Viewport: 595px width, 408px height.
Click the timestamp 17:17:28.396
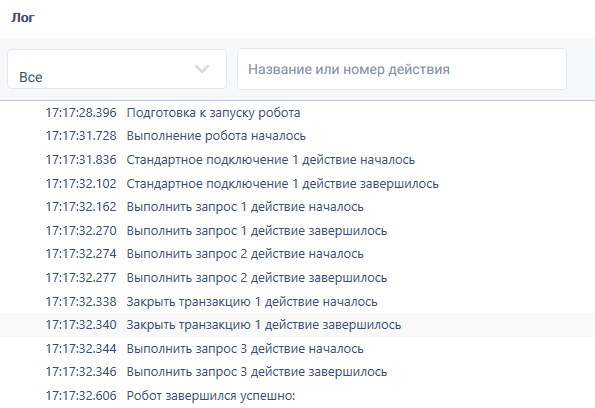[81, 113]
